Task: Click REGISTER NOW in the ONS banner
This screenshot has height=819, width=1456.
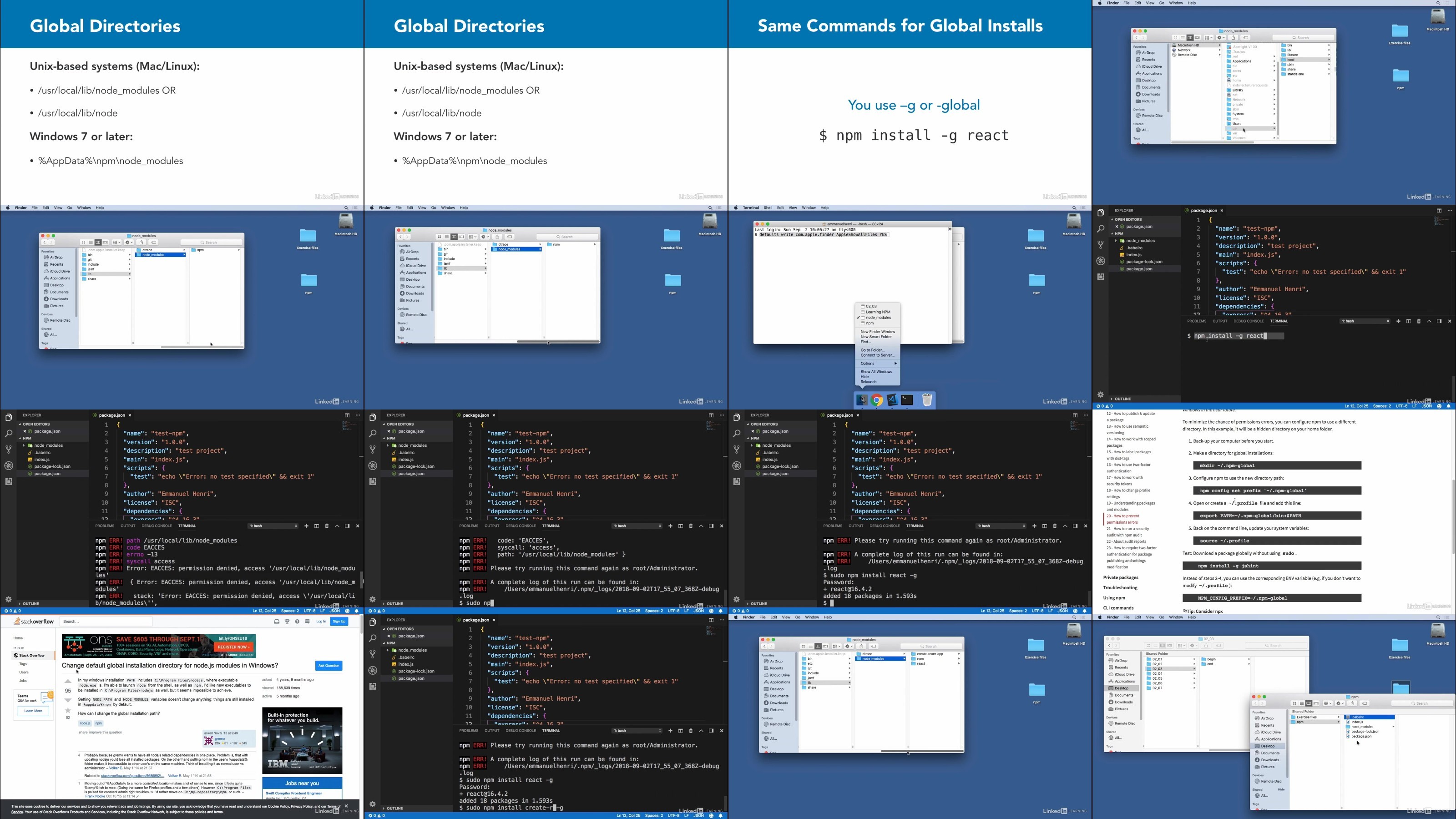Action: tap(233, 647)
